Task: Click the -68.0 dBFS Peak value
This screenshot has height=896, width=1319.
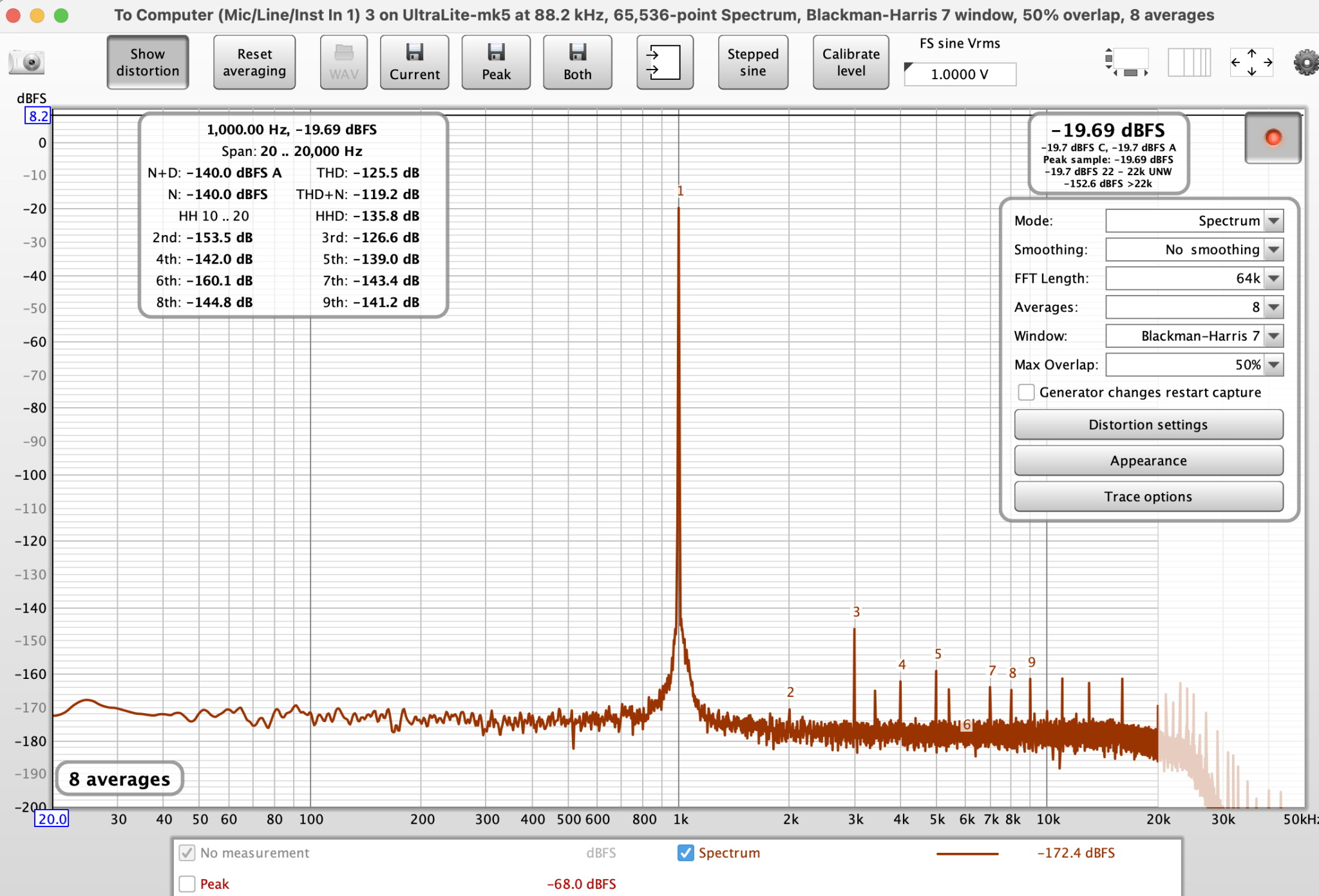Action: coord(582,884)
